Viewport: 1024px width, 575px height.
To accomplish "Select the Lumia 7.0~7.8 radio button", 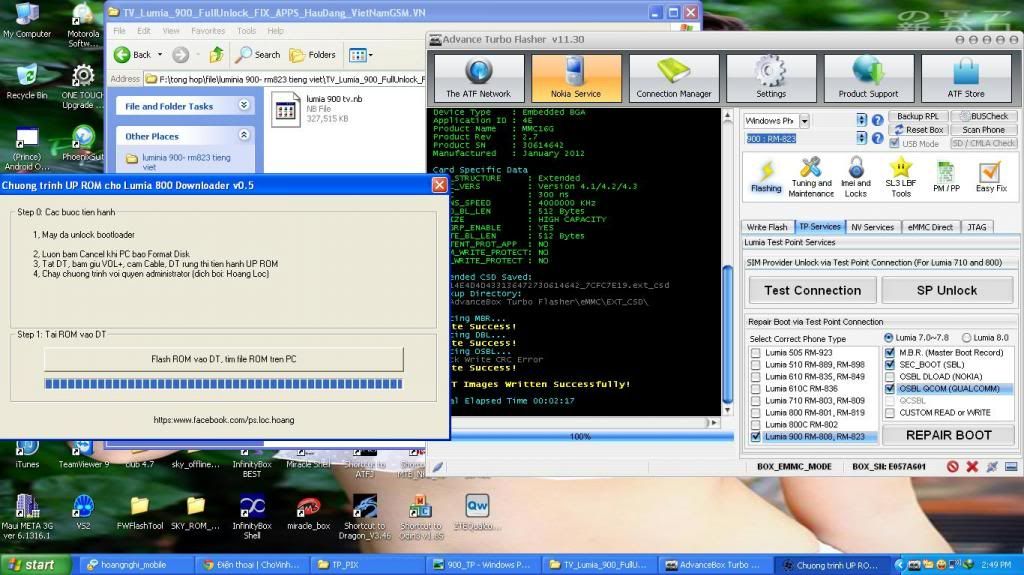I will coord(888,338).
